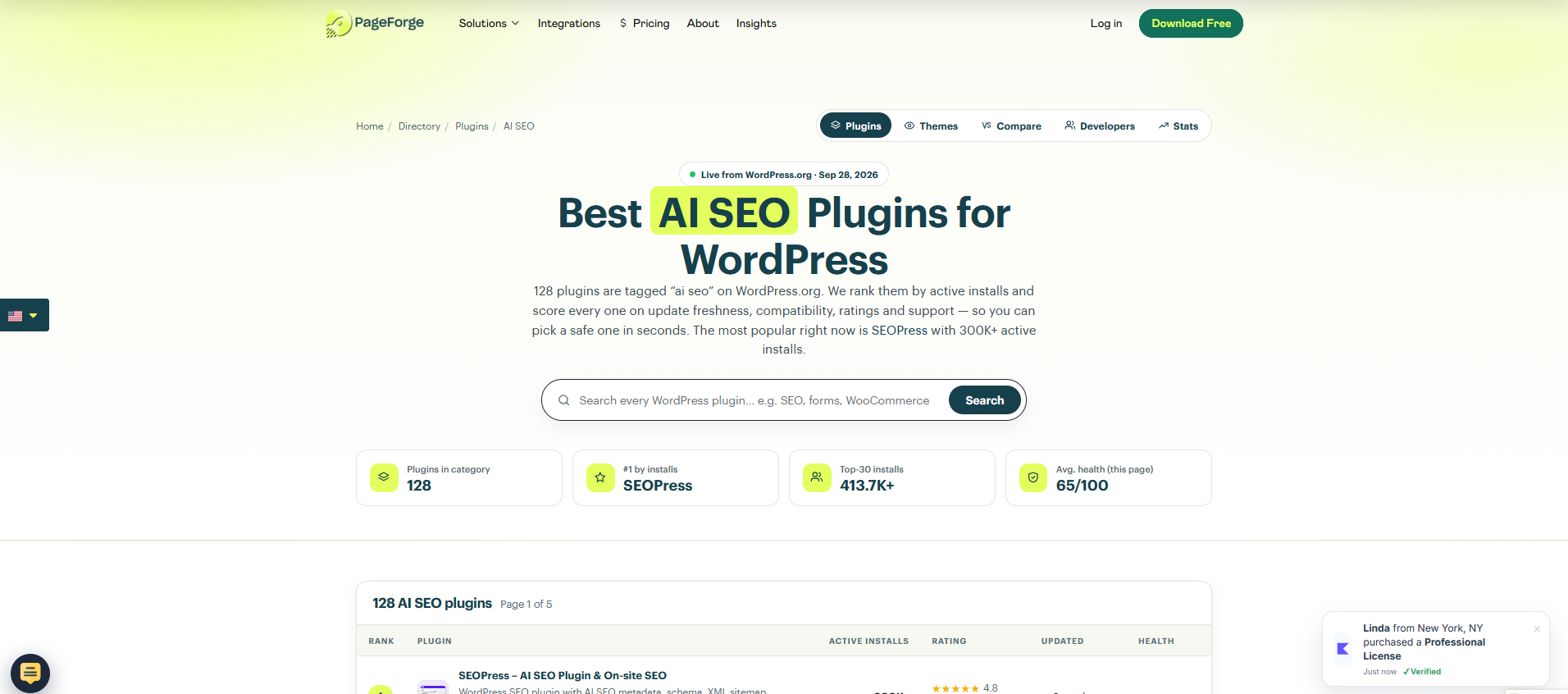Click the layers icon in Plugins in category card

[x=384, y=477]
